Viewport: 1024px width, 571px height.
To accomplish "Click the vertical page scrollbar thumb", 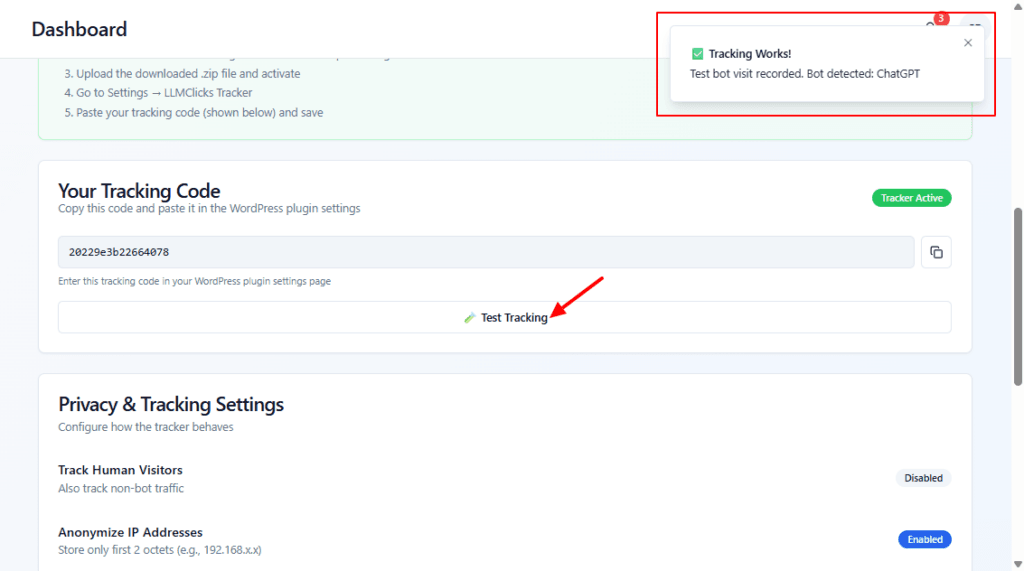I will (x=1018, y=295).
